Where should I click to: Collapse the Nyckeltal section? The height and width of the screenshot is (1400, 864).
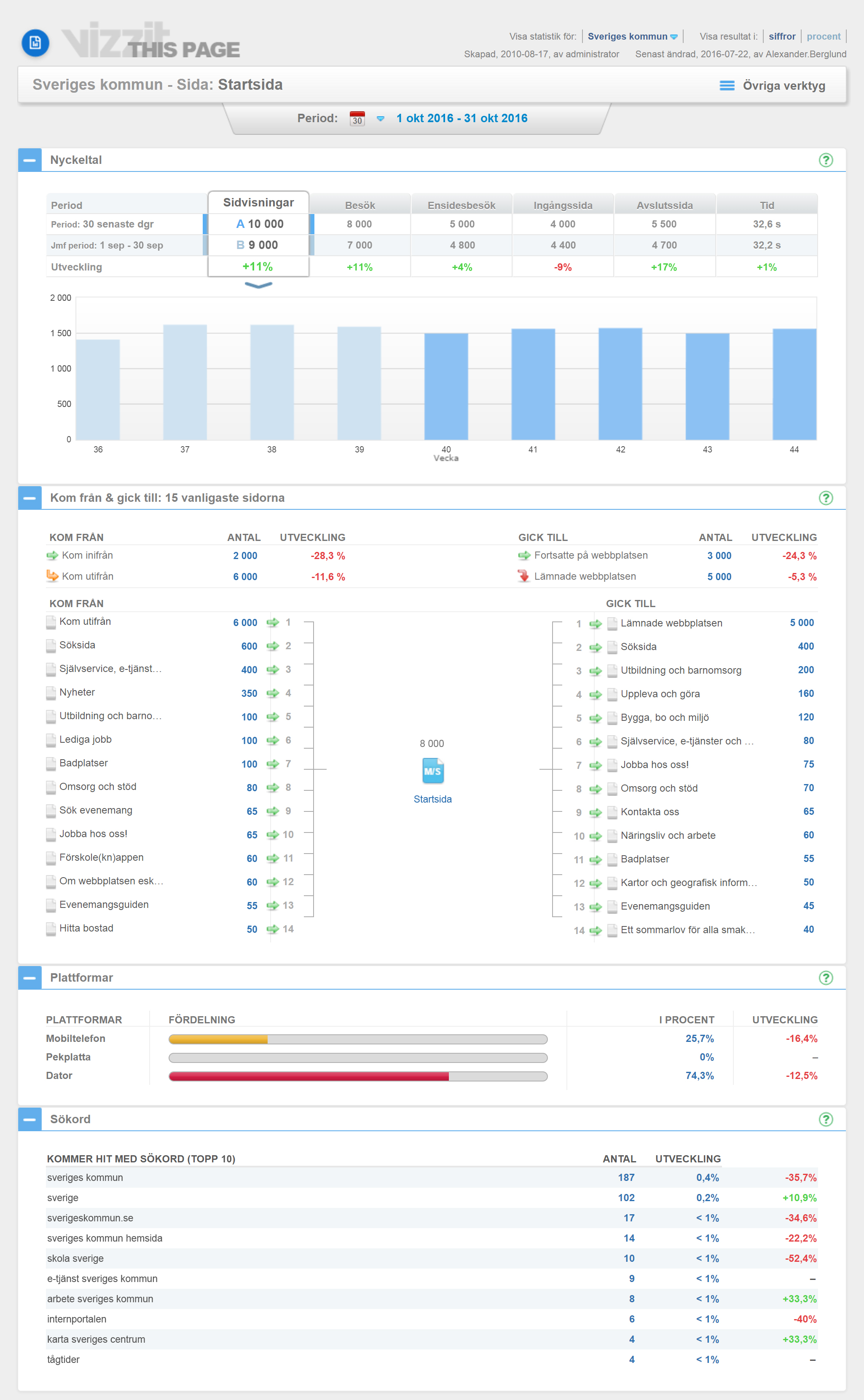click(30, 160)
